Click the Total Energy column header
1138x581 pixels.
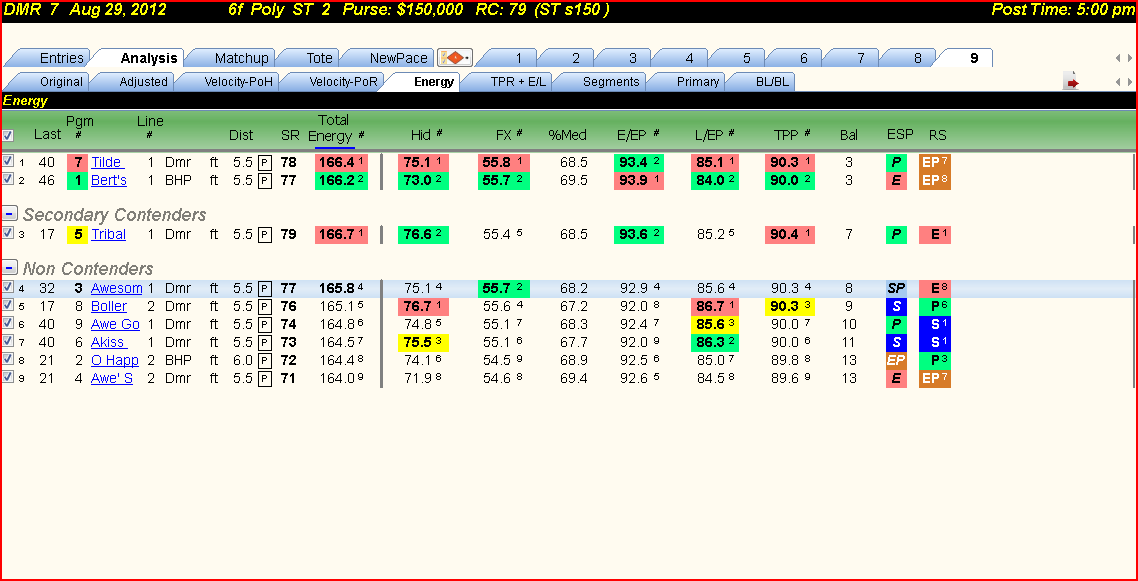334,128
